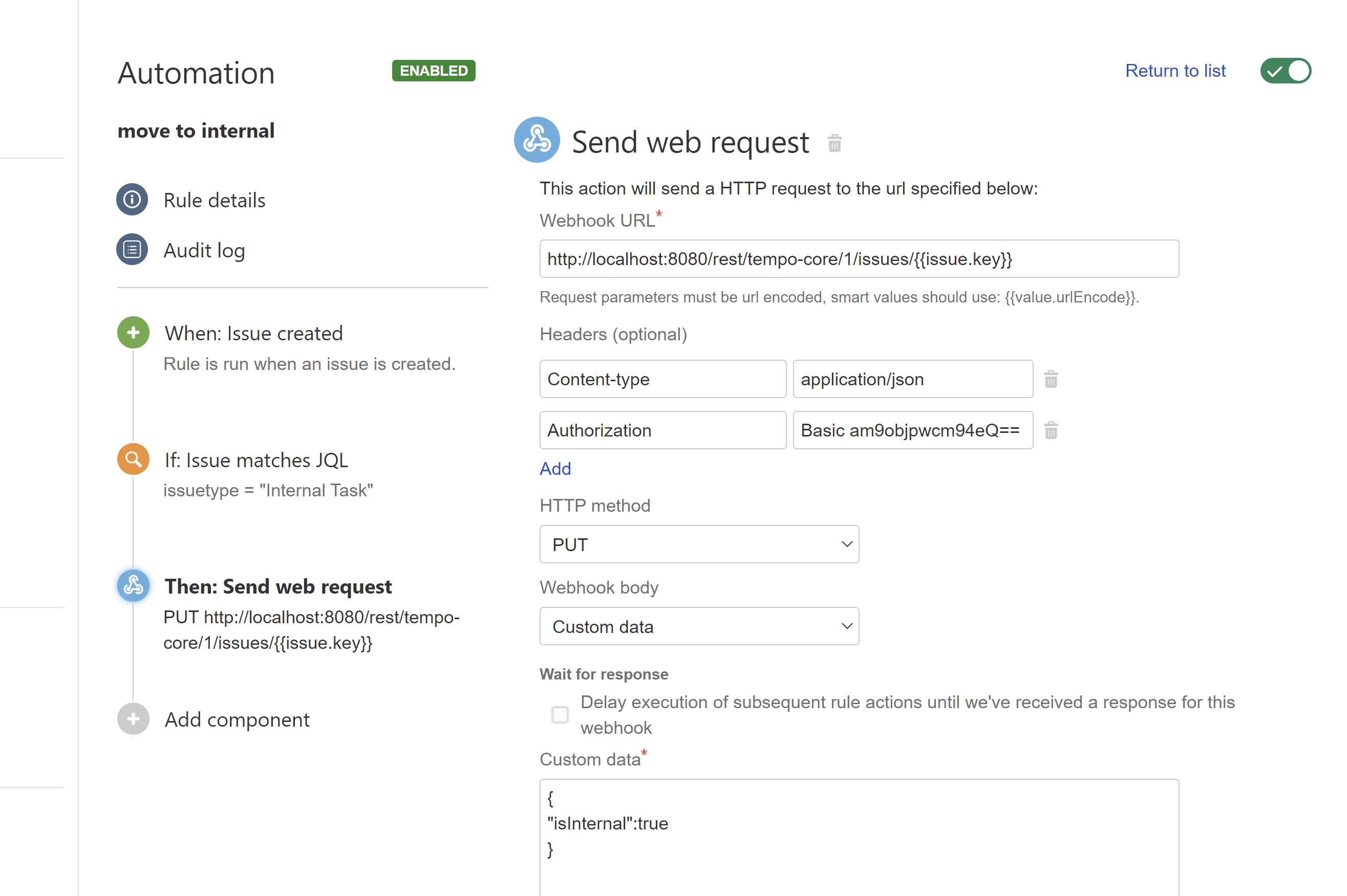Select the Audit log sidebar entry
The width and height of the screenshot is (1347, 896).
click(x=204, y=250)
